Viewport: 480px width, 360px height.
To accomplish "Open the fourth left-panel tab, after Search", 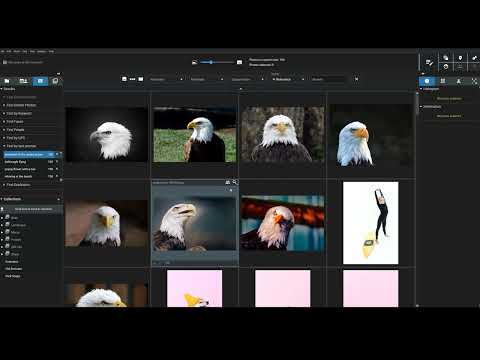I will (55, 81).
